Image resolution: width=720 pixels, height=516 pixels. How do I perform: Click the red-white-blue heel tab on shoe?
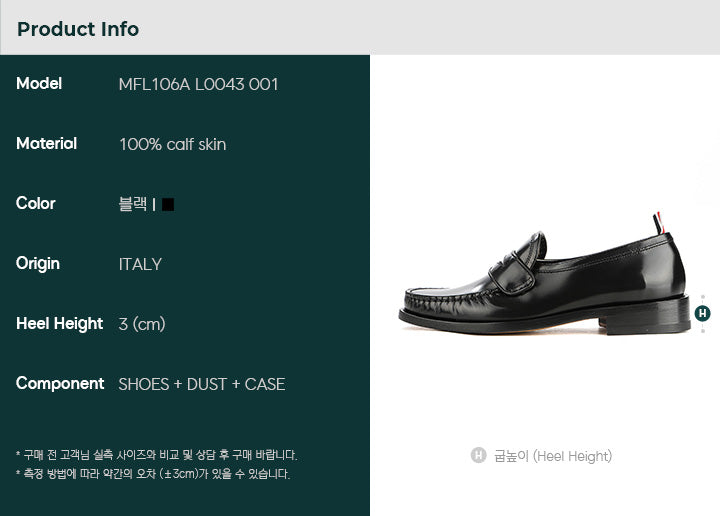point(658,223)
